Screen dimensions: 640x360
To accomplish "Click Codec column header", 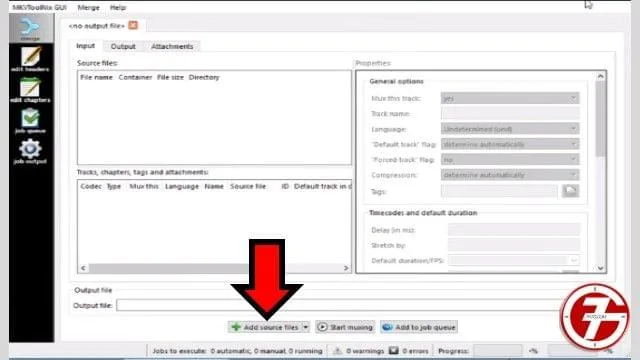I will [91, 186].
